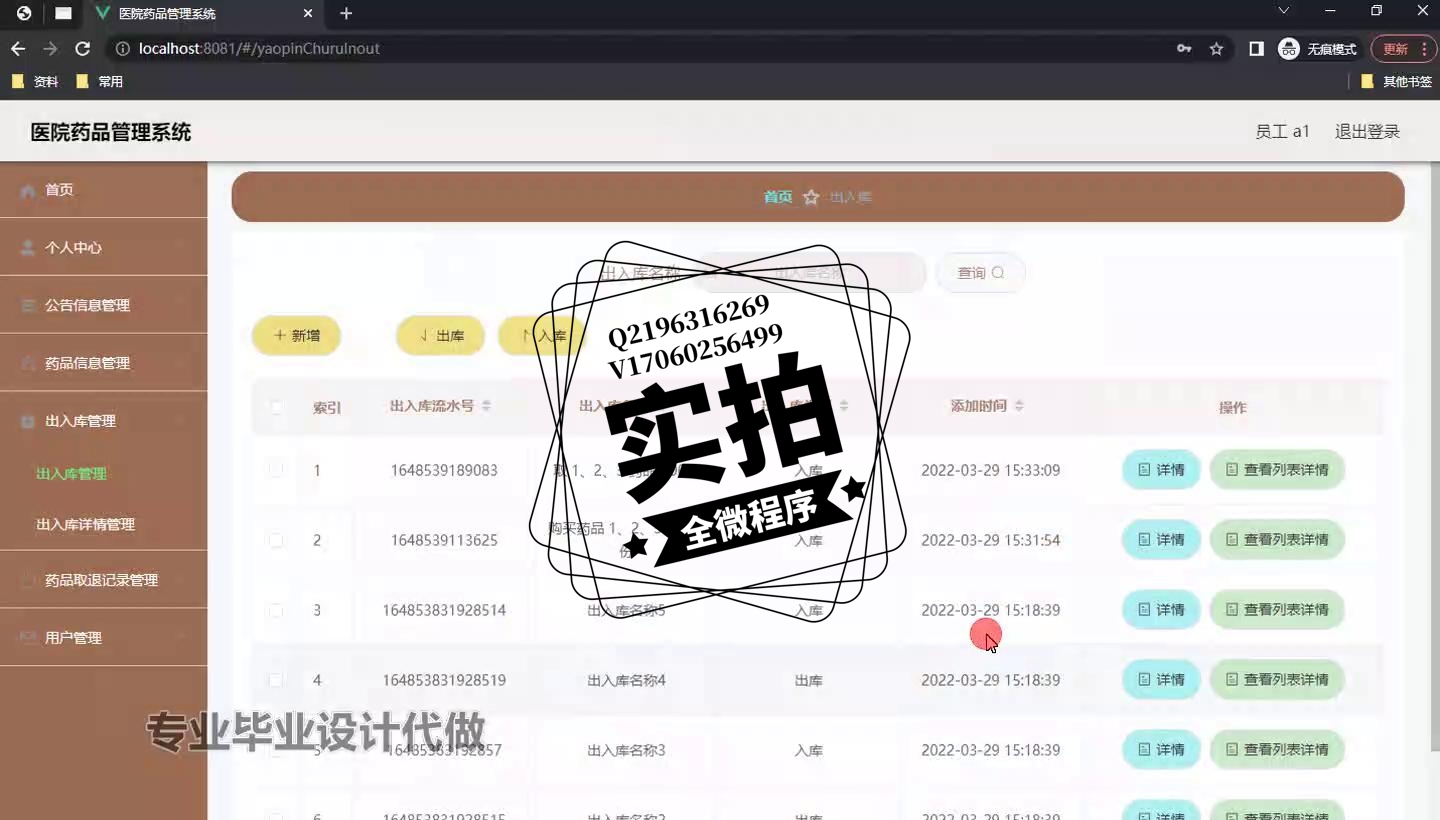Click serial number 164853831928519 cell
1440x820 pixels.
pyautogui.click(x=444, y=680)
